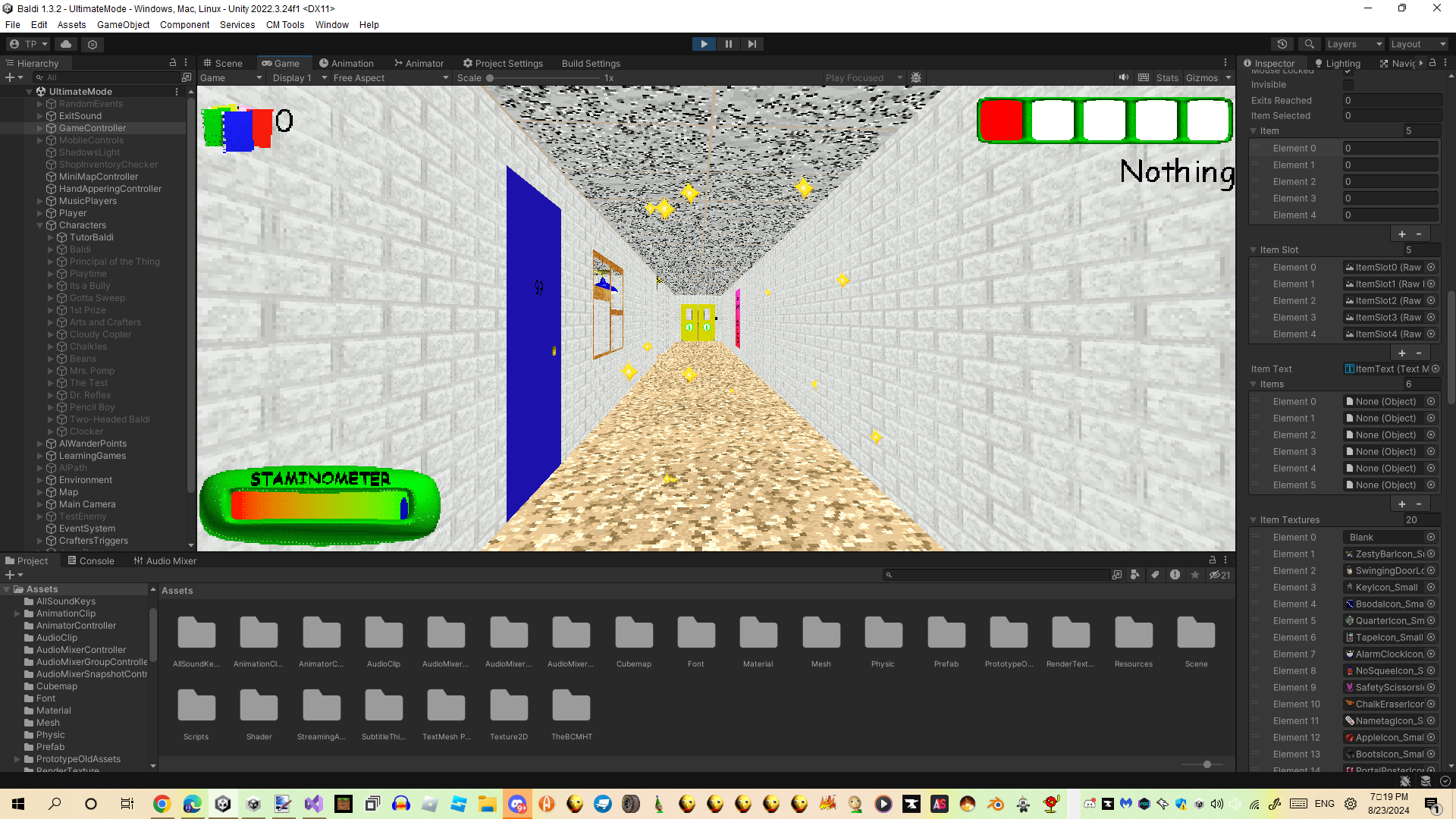The image size is (1456, 819).
Task: Open the Audio Mixer tab
Action: pyautogui.click(x=165, y=560)
